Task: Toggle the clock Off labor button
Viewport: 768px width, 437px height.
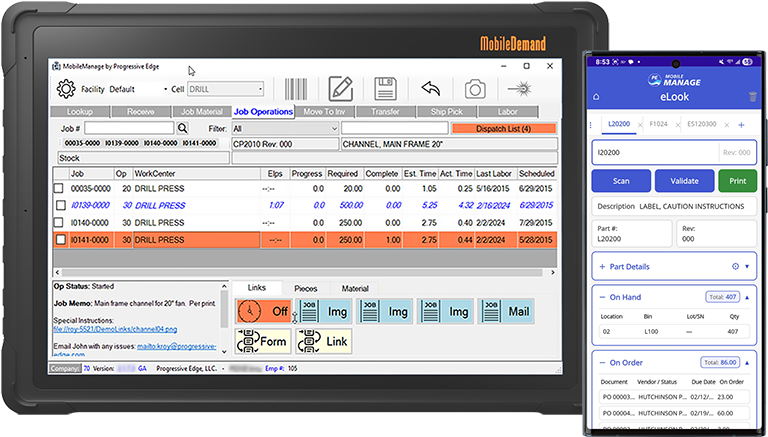Action: [264, 311]
